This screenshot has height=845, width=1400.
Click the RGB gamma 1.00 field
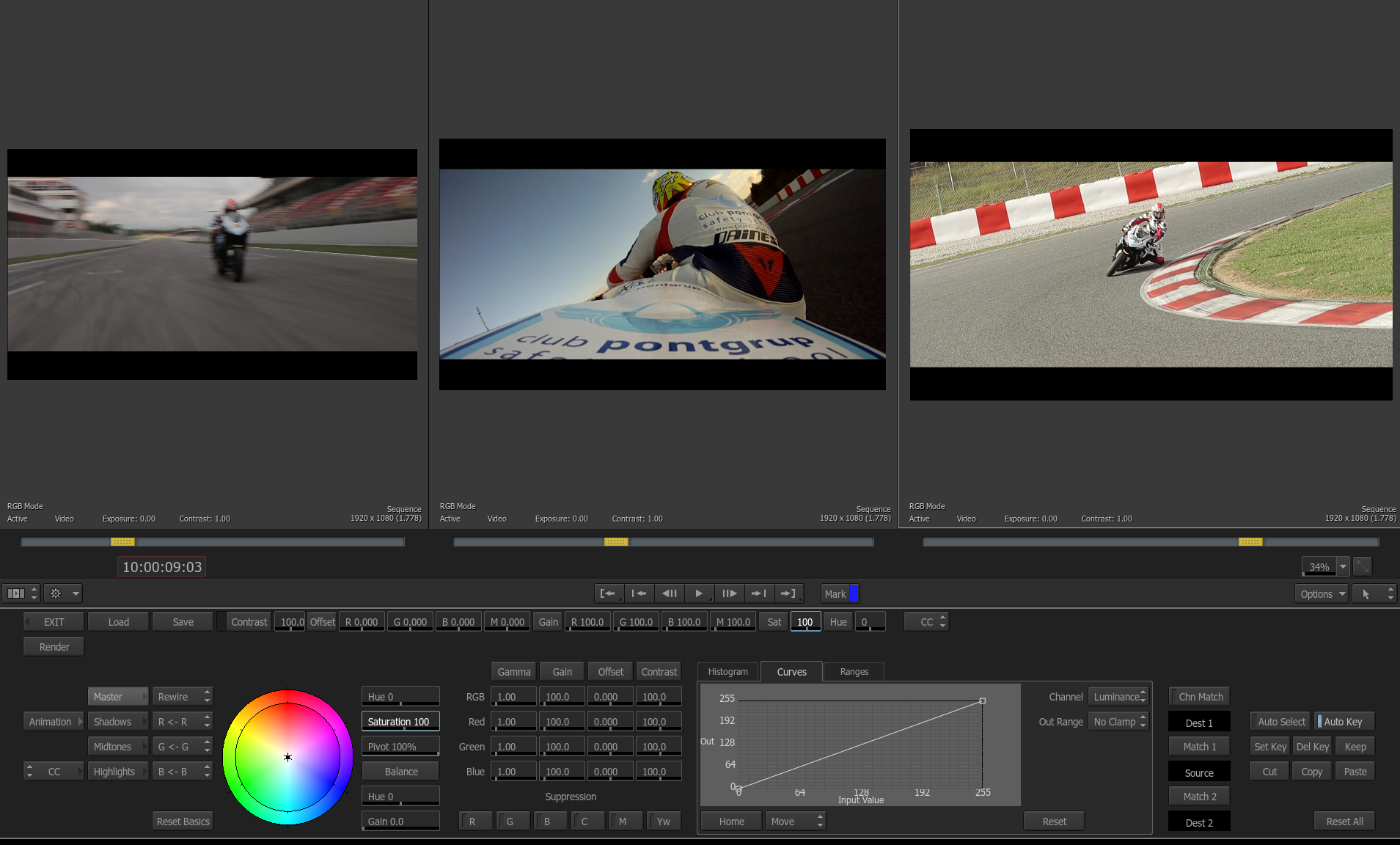513,697
